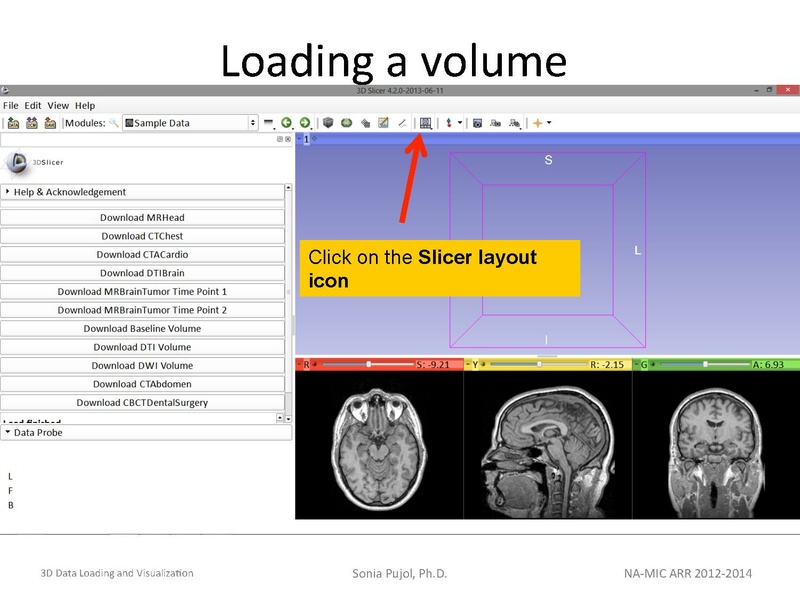The width and height of the screenshot is (800, 600).
Task: Click Download Baseline Volume button
Action: point(142,329)
